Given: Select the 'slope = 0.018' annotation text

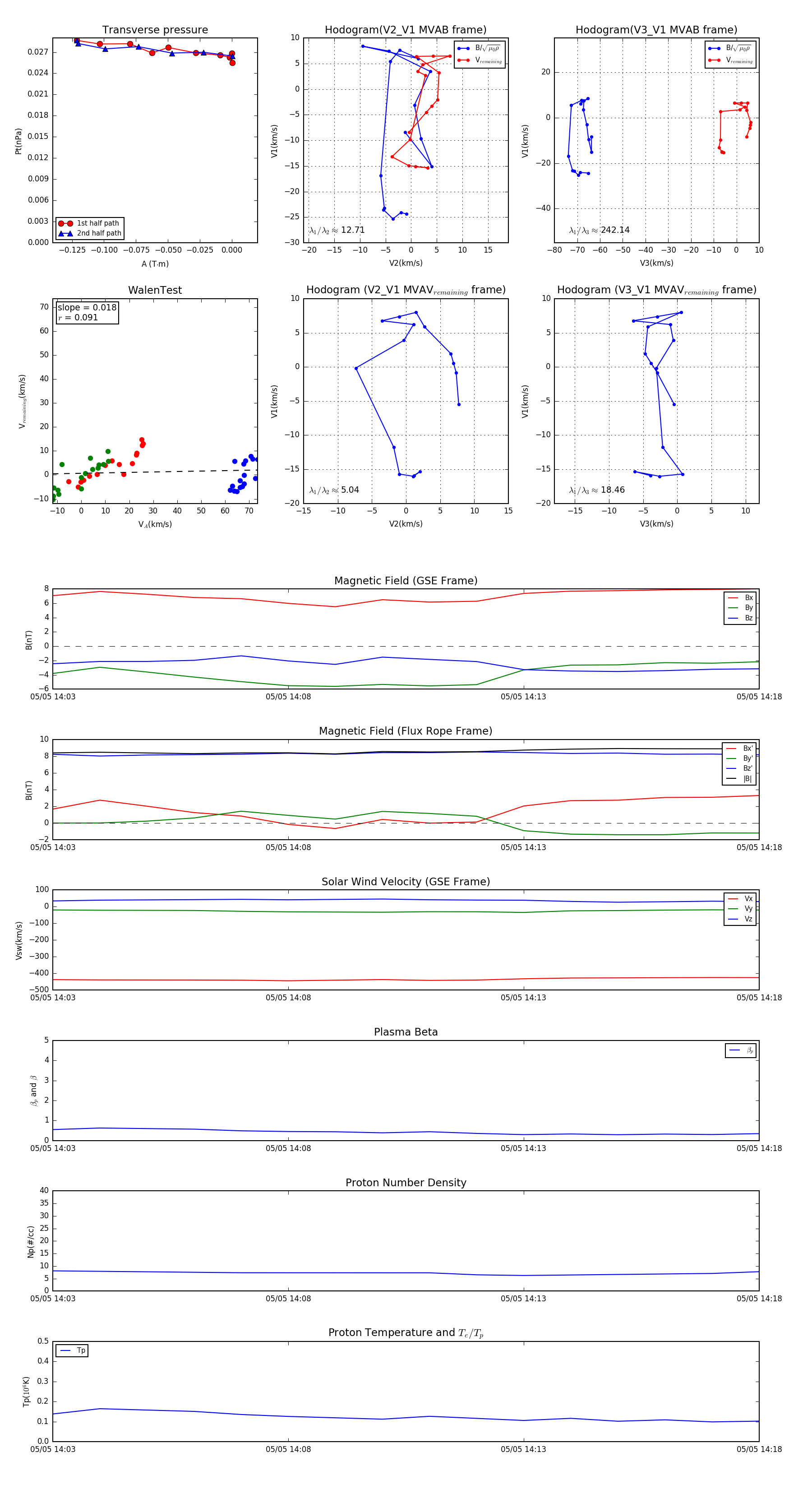Looking at the screenshot, I should (87, 308).
